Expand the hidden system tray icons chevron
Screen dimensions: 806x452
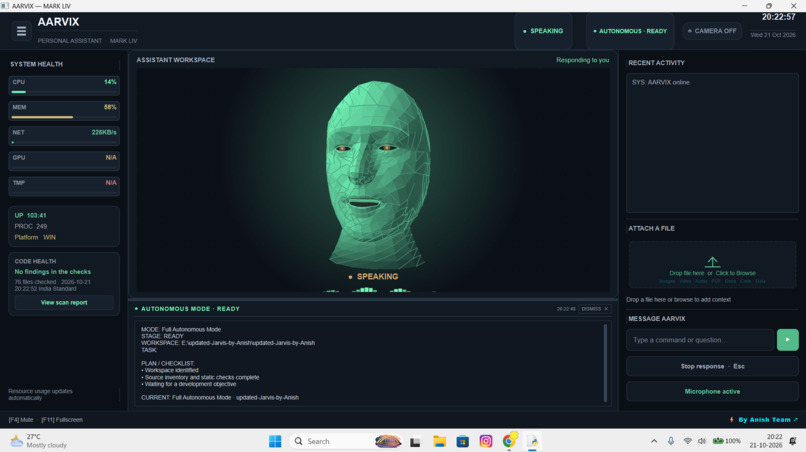(654, 441)
